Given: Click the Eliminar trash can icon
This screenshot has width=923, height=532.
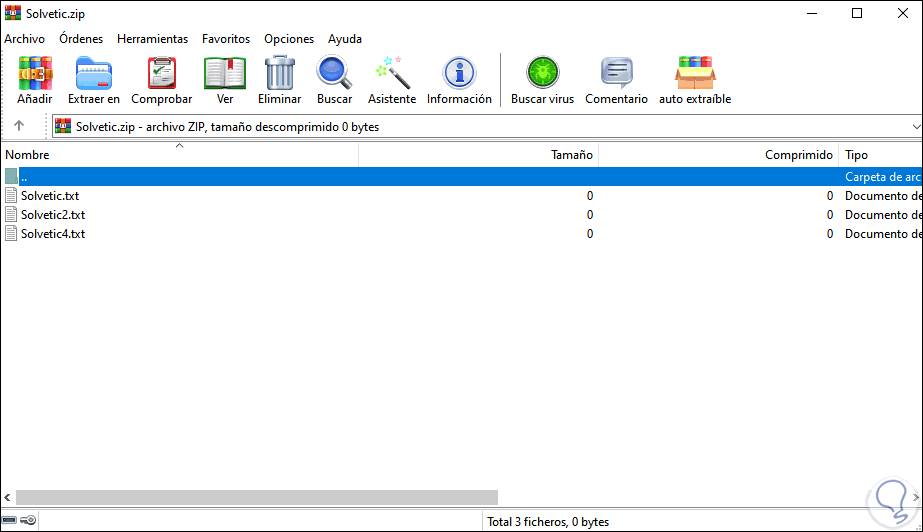Looking at the screenshot, I should pos(280,72).
